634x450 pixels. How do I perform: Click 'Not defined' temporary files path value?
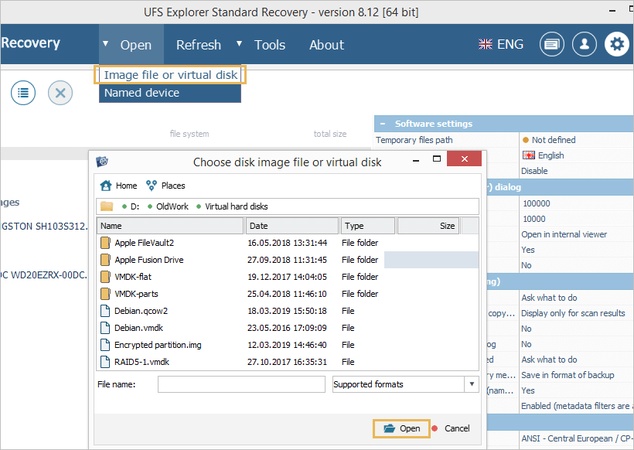[x=553, y=140]
